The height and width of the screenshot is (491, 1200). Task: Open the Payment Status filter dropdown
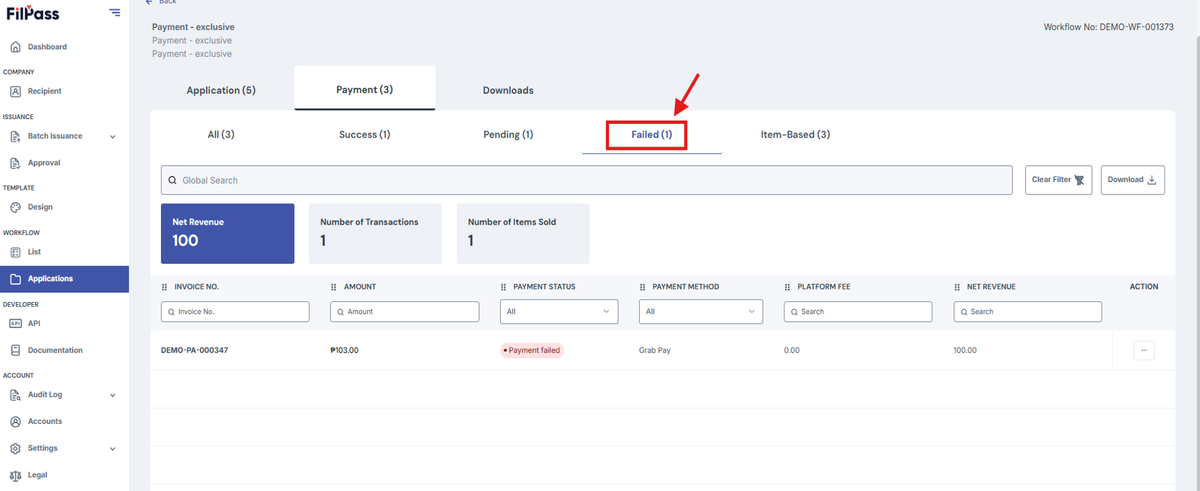pyautogui.click(x=559, y=311)
